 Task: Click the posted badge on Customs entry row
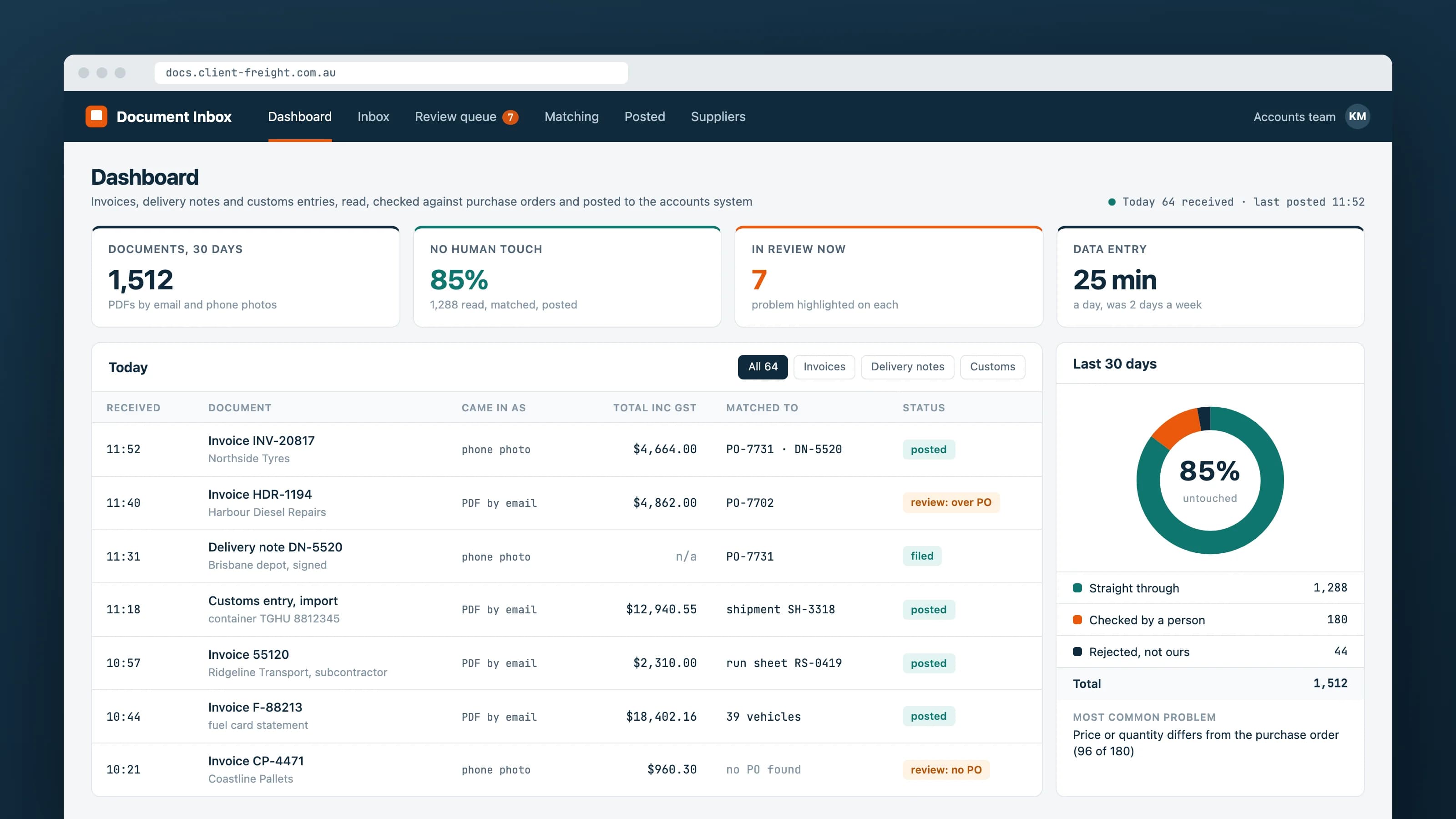pyautogui.click(x=928, y=610)
